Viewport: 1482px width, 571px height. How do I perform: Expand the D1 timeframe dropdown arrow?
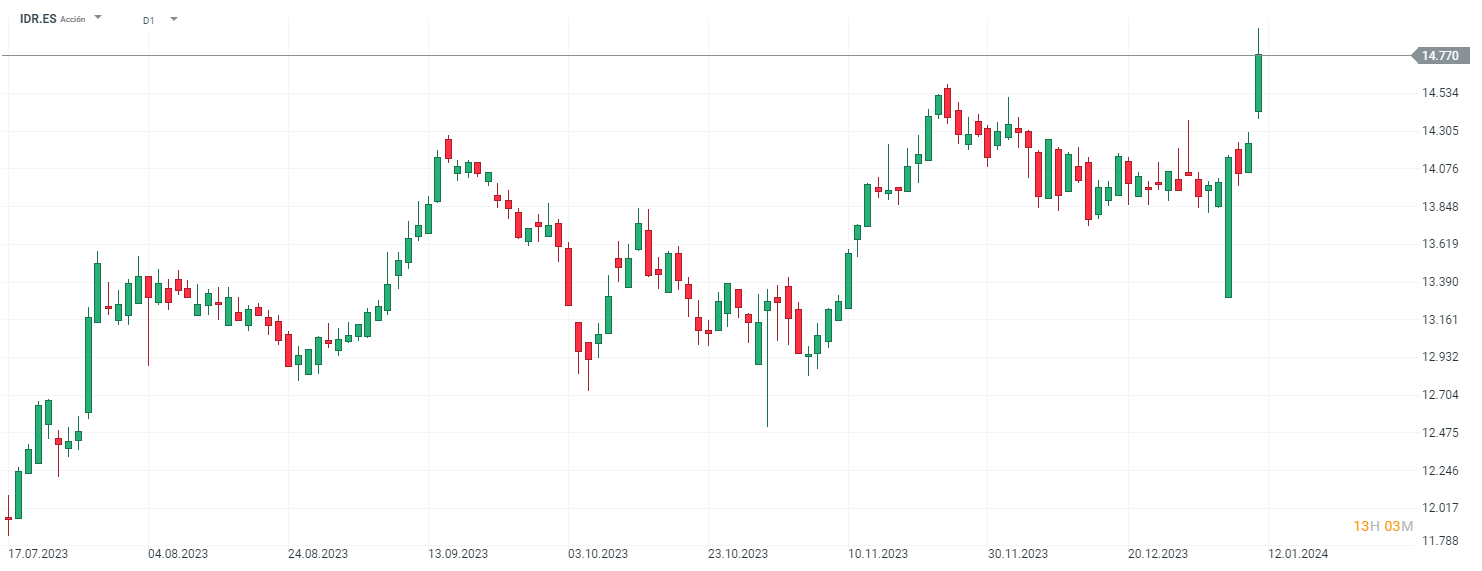(174, 19)
